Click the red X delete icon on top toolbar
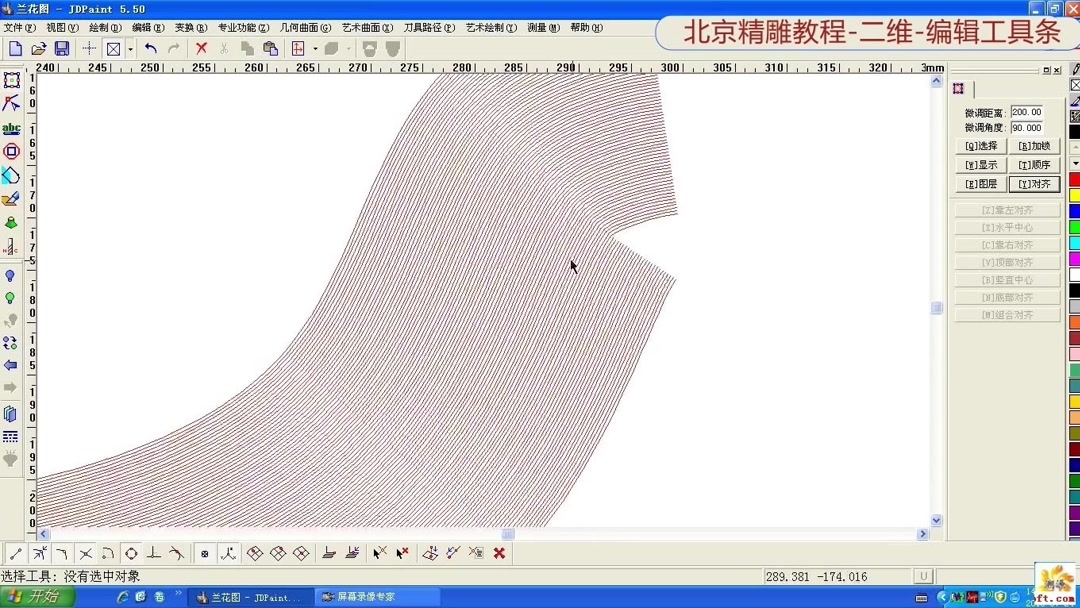The width and height of the screenshot is (1080, 608). (200, 48)
